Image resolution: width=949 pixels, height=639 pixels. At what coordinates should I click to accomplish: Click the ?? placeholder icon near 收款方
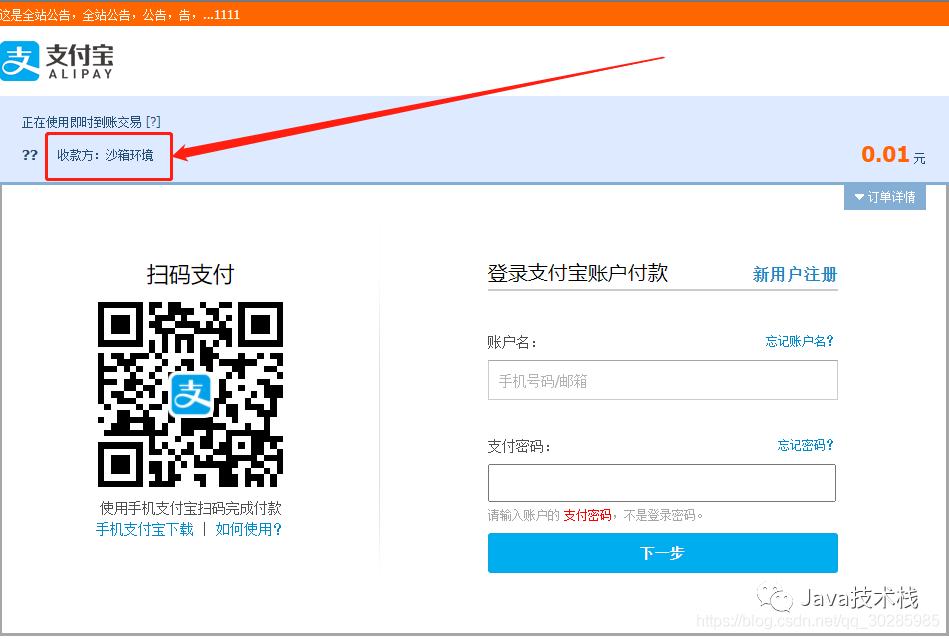click(x=29, y=155)
